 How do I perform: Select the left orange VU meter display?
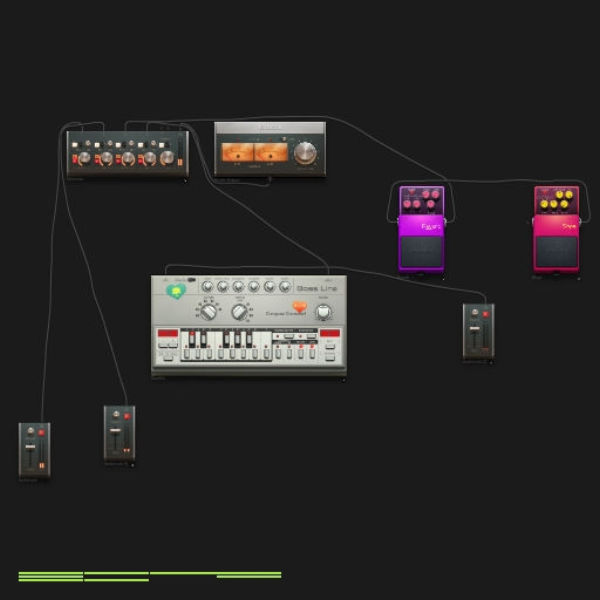[237, 153]
